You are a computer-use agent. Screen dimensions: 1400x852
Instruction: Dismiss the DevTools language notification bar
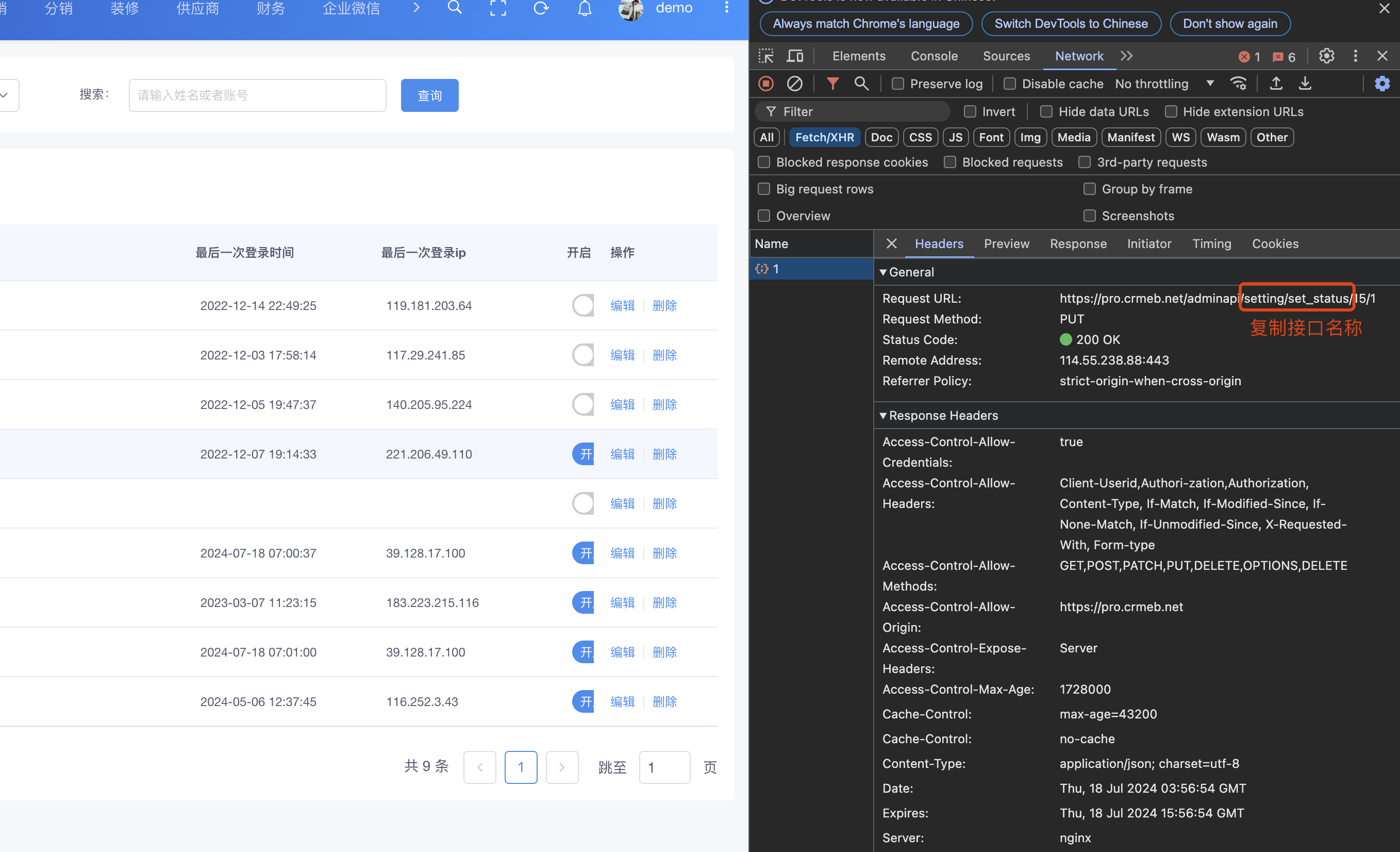pos(1384,8)
